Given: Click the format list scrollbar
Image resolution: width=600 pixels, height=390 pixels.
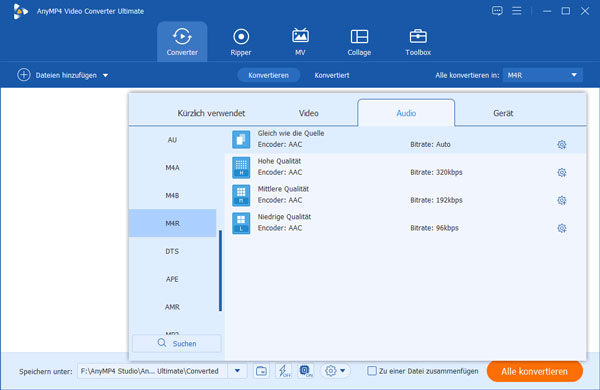Looking at the screenshot, I should (x=220, y=271).
